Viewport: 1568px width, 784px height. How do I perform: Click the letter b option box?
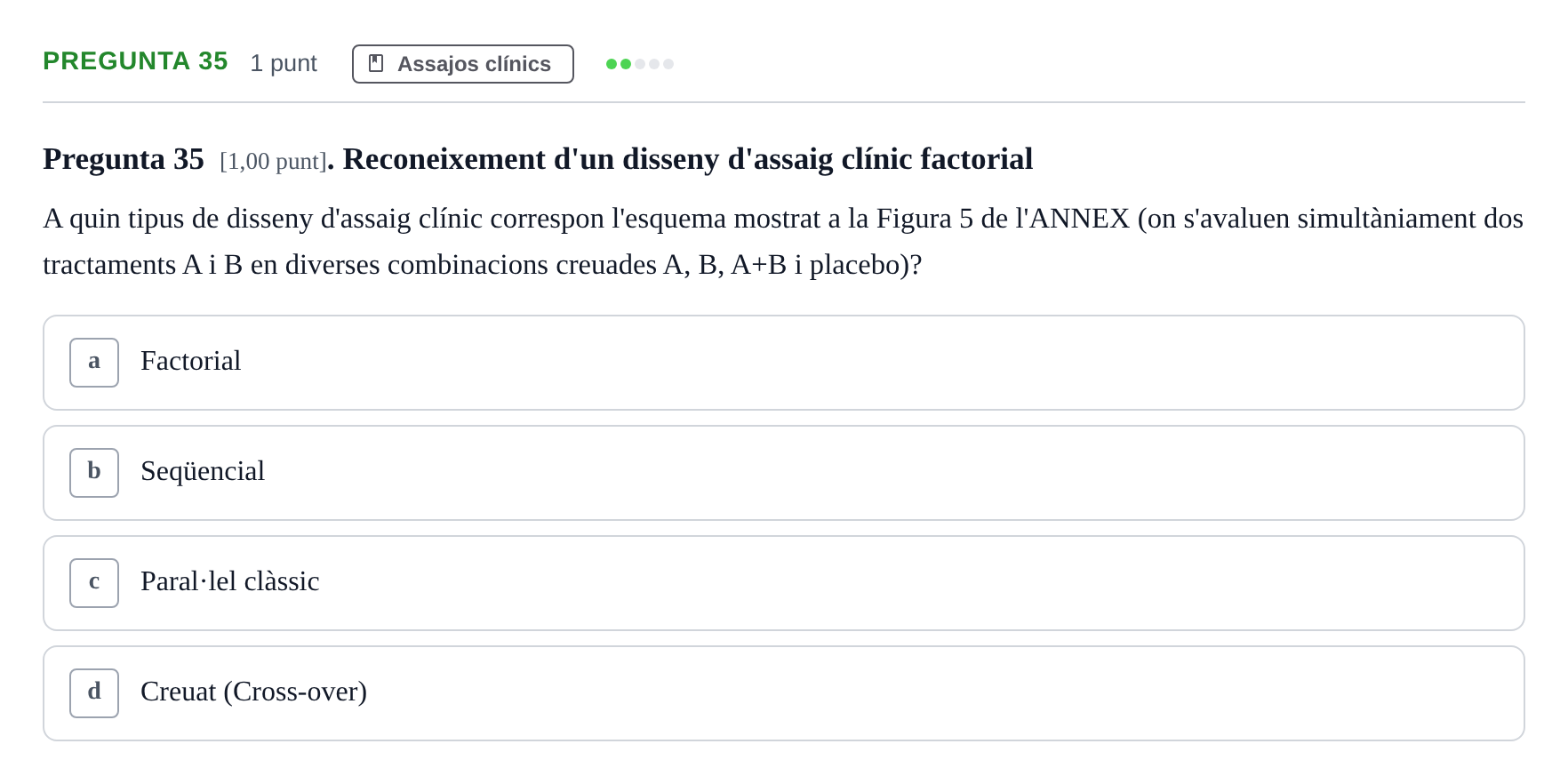click(94, 473)
